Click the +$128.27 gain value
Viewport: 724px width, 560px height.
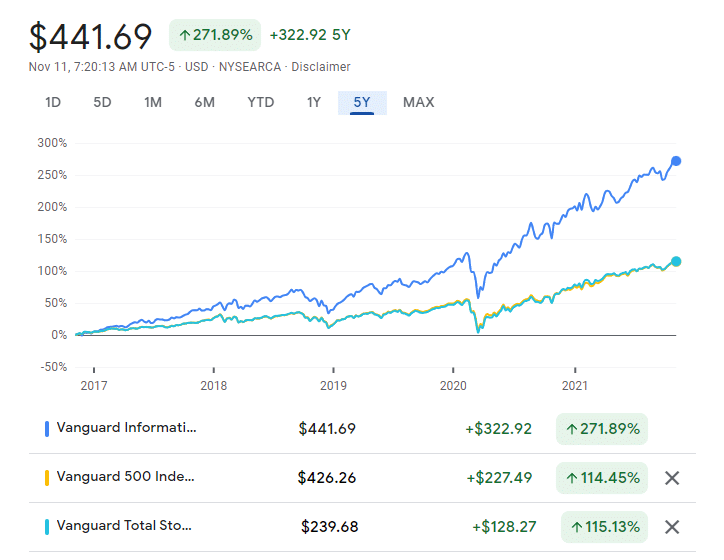pos(504,527)
